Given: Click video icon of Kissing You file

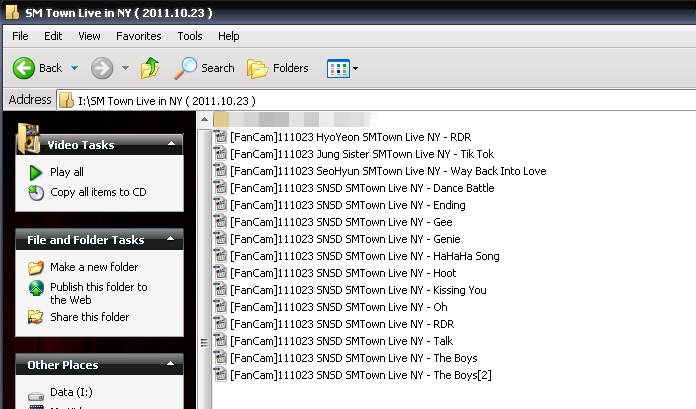Looking at the screenshot, I should [x=220, y=289].
